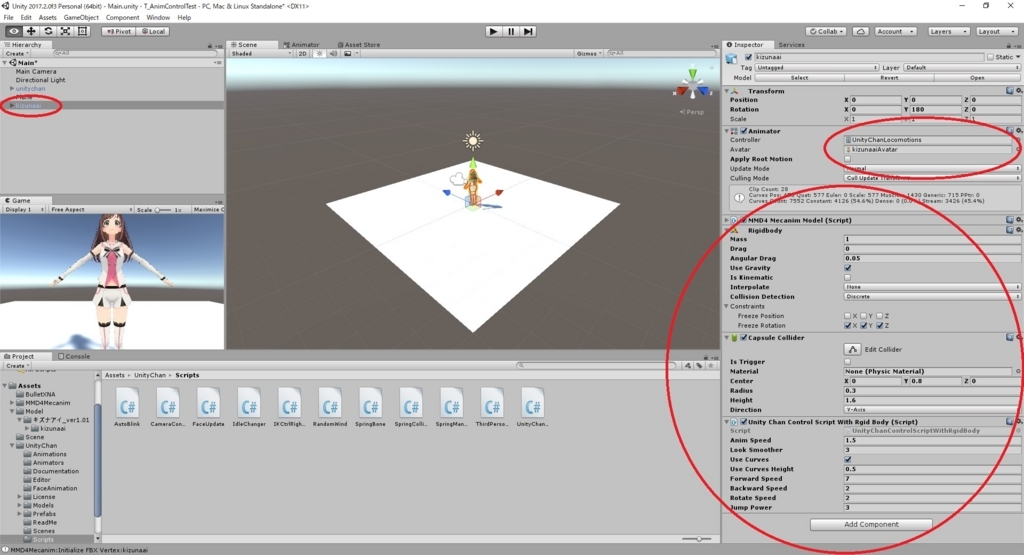Select the Scale tool
The image size is (1024, 555).
click(x=65, y=31)
